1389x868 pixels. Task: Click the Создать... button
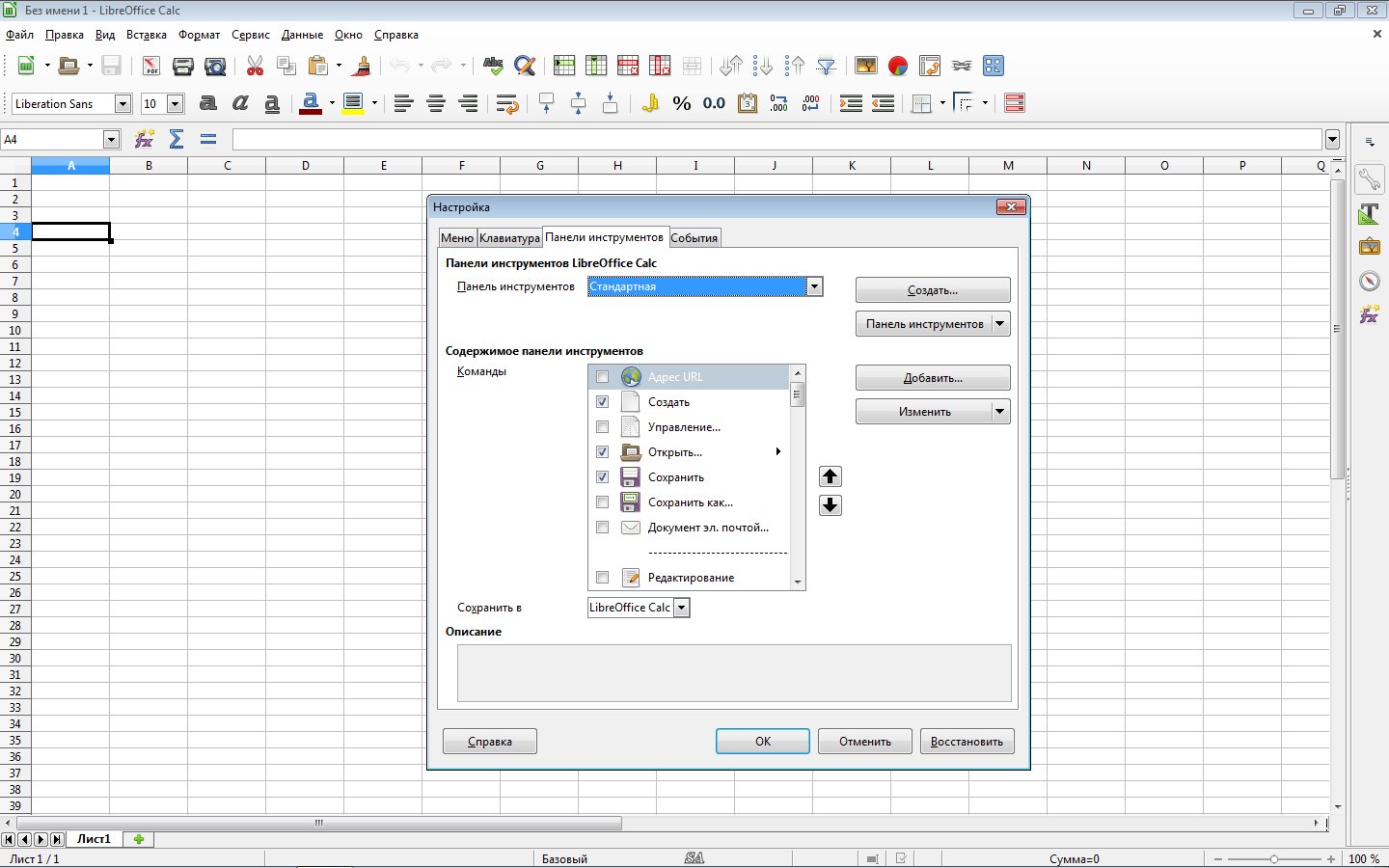pos(933,290)
